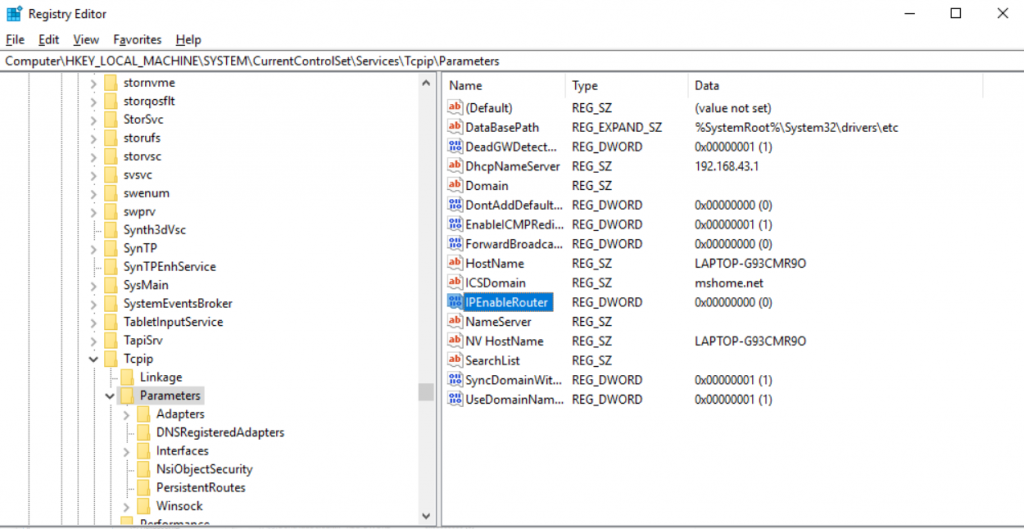Viewport: 1024px width, 529px height.
Task: Click the registry path address bar
Action: (512, 61)
